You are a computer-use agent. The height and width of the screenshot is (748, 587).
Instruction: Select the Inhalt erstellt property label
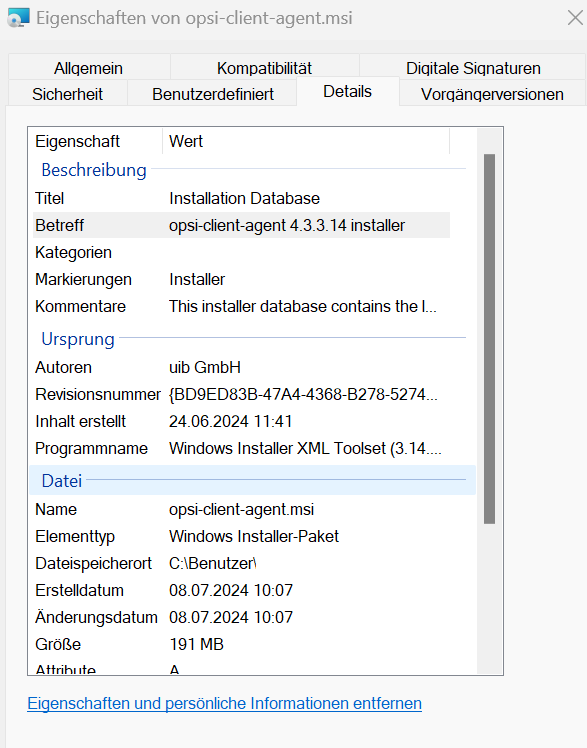click(x=81, y=421)
